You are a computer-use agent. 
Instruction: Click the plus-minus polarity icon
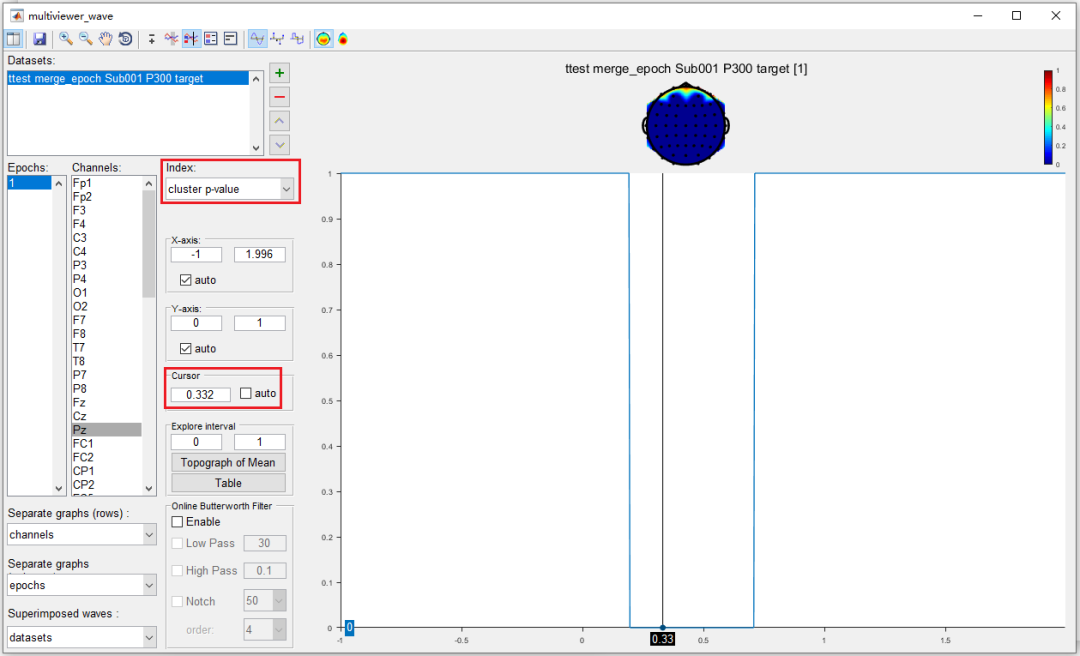[152, 39]
